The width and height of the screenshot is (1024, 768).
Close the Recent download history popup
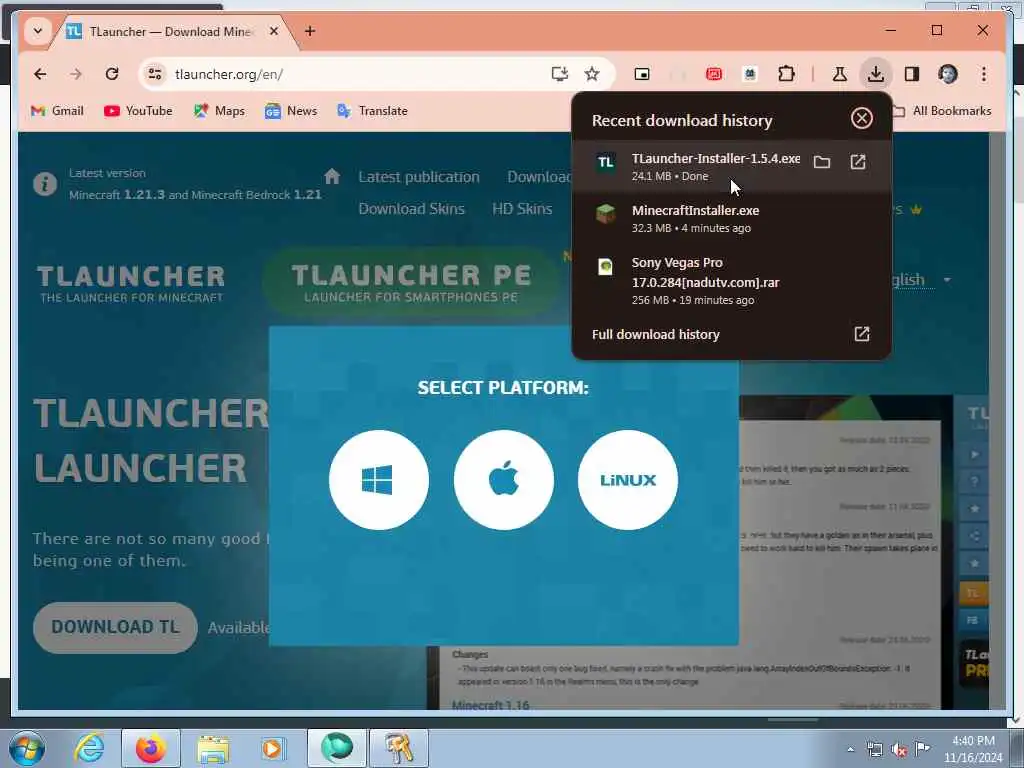[861, 118]
